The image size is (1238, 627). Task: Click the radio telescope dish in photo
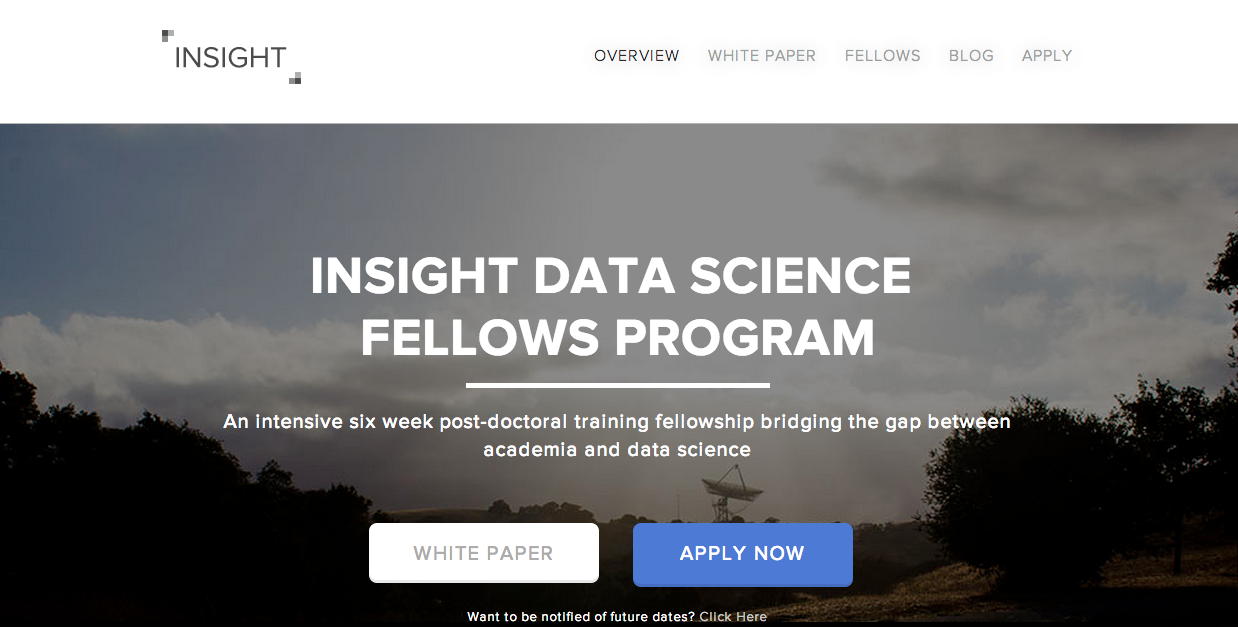point(729,492)
